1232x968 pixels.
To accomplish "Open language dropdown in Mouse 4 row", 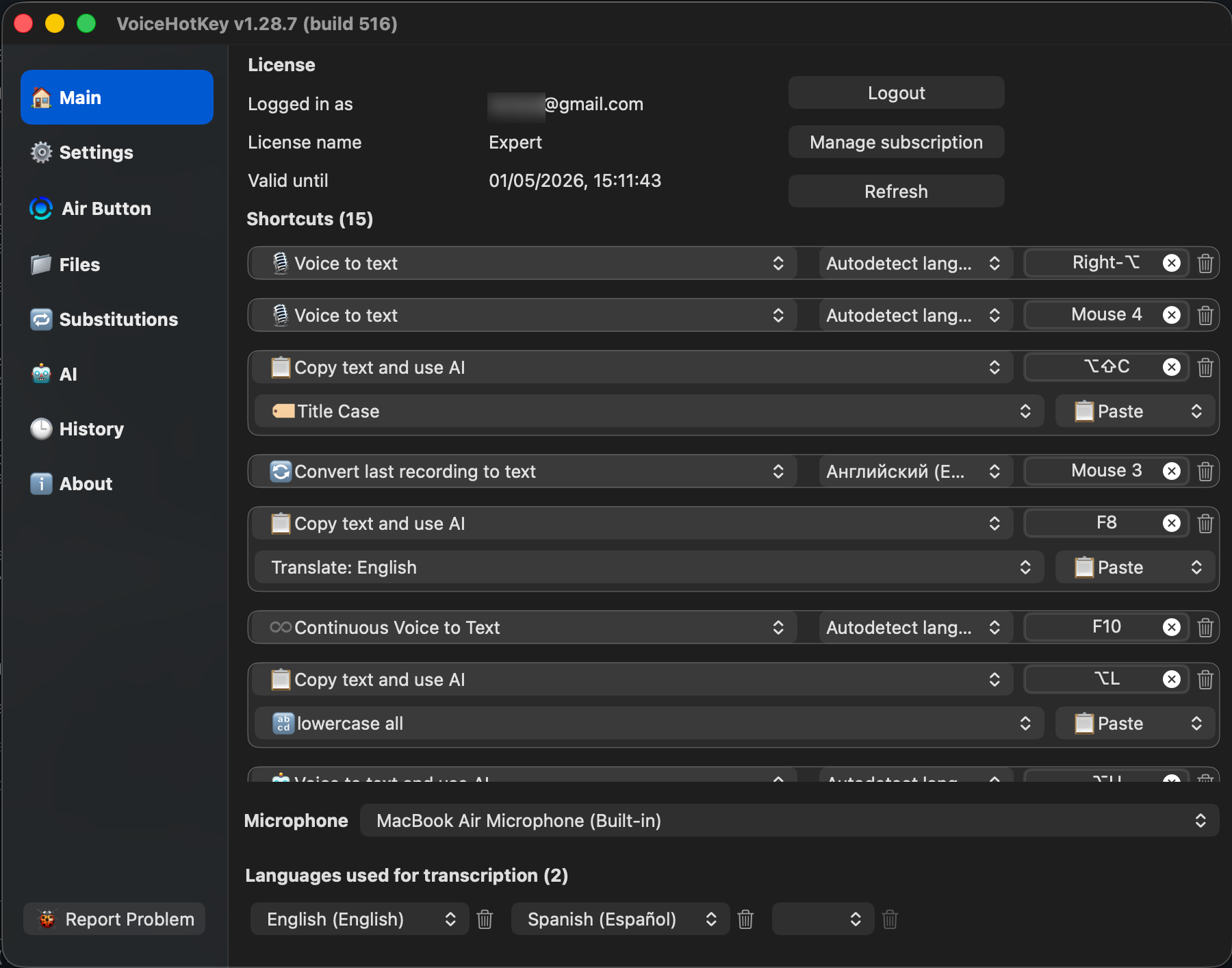I will (x=916, y=316).
